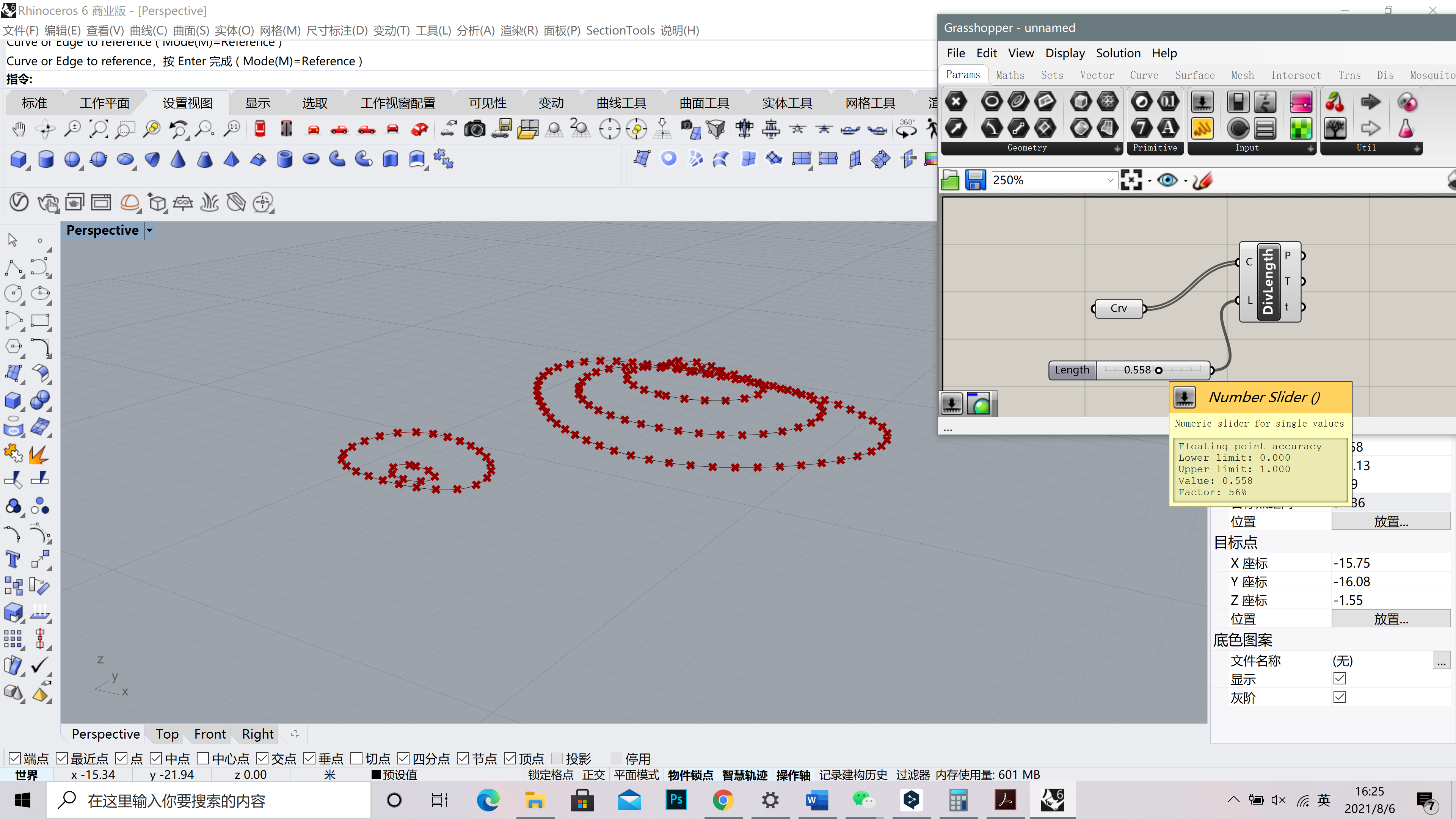This screenshot has width=1456, height=819.
Task: Toggle the 切点 osnap checkbox
Action: [357, 758]
